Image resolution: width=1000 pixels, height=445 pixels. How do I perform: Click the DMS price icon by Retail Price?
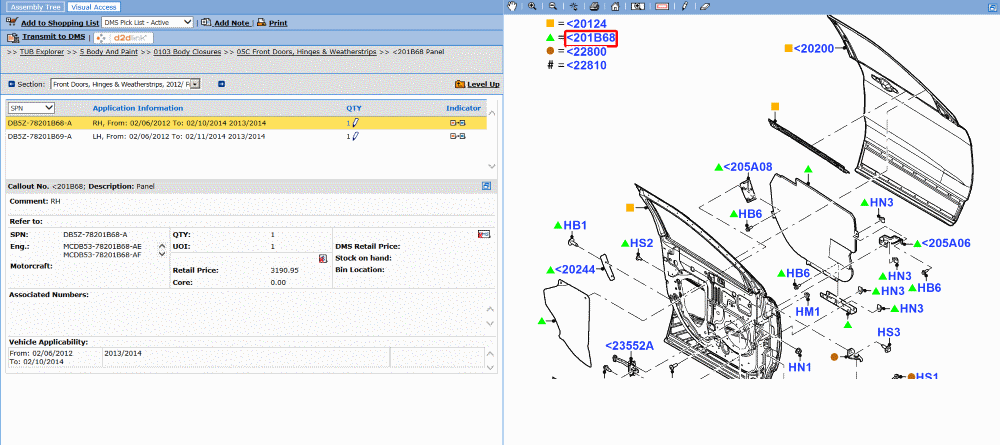323,258
